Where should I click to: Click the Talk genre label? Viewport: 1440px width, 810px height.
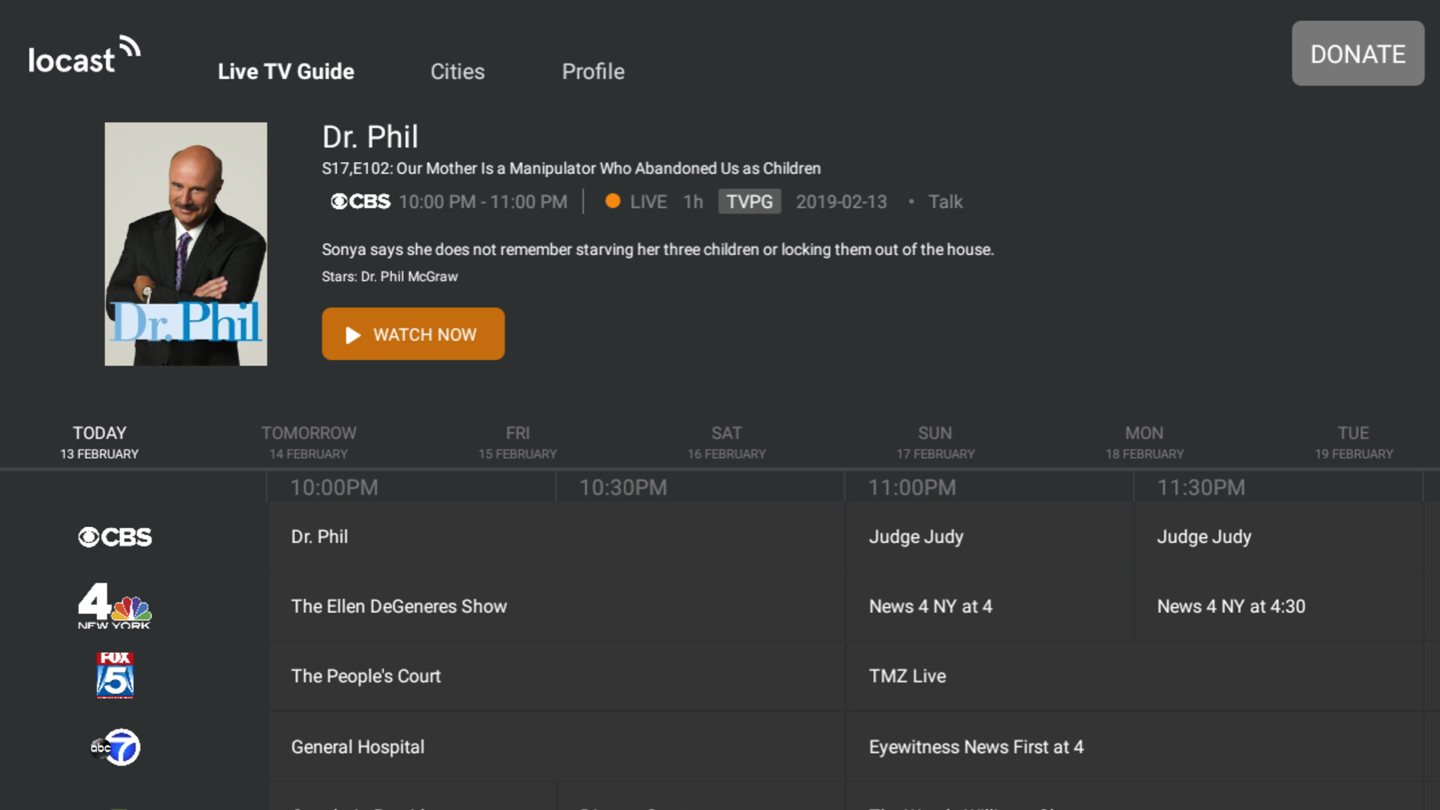pyautogui.click(x=945, y=202)
